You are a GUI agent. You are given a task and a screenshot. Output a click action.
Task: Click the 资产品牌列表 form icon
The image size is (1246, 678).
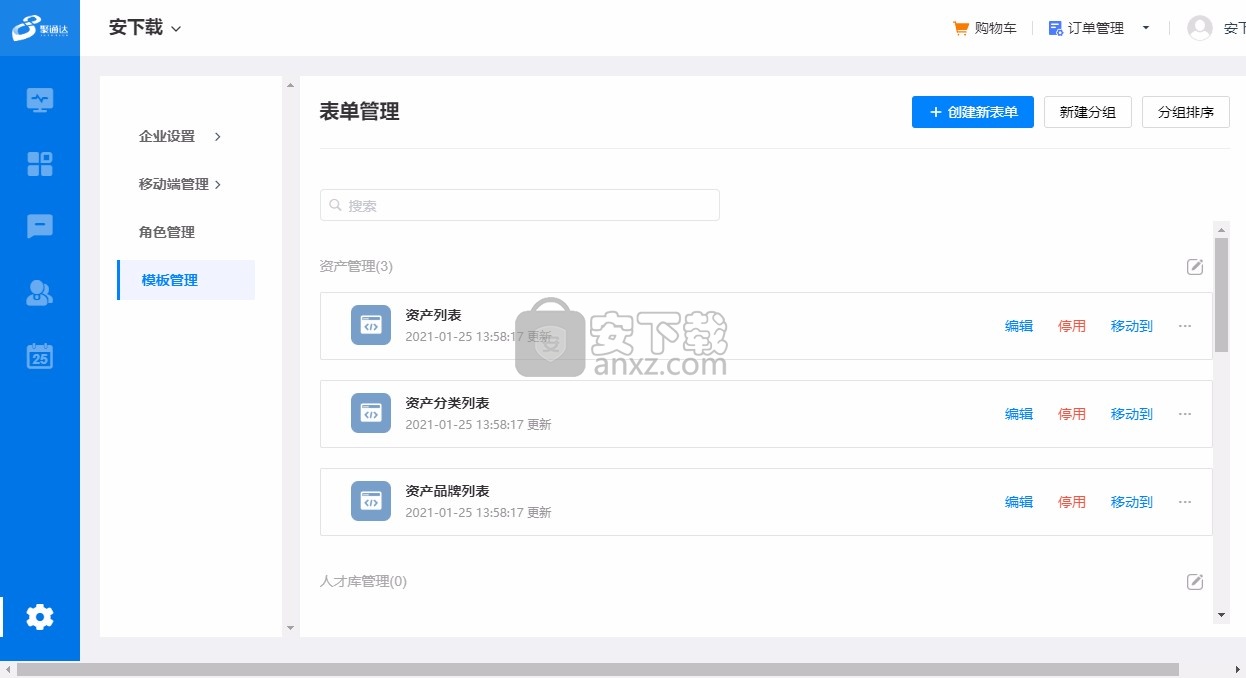coord(371,501)
